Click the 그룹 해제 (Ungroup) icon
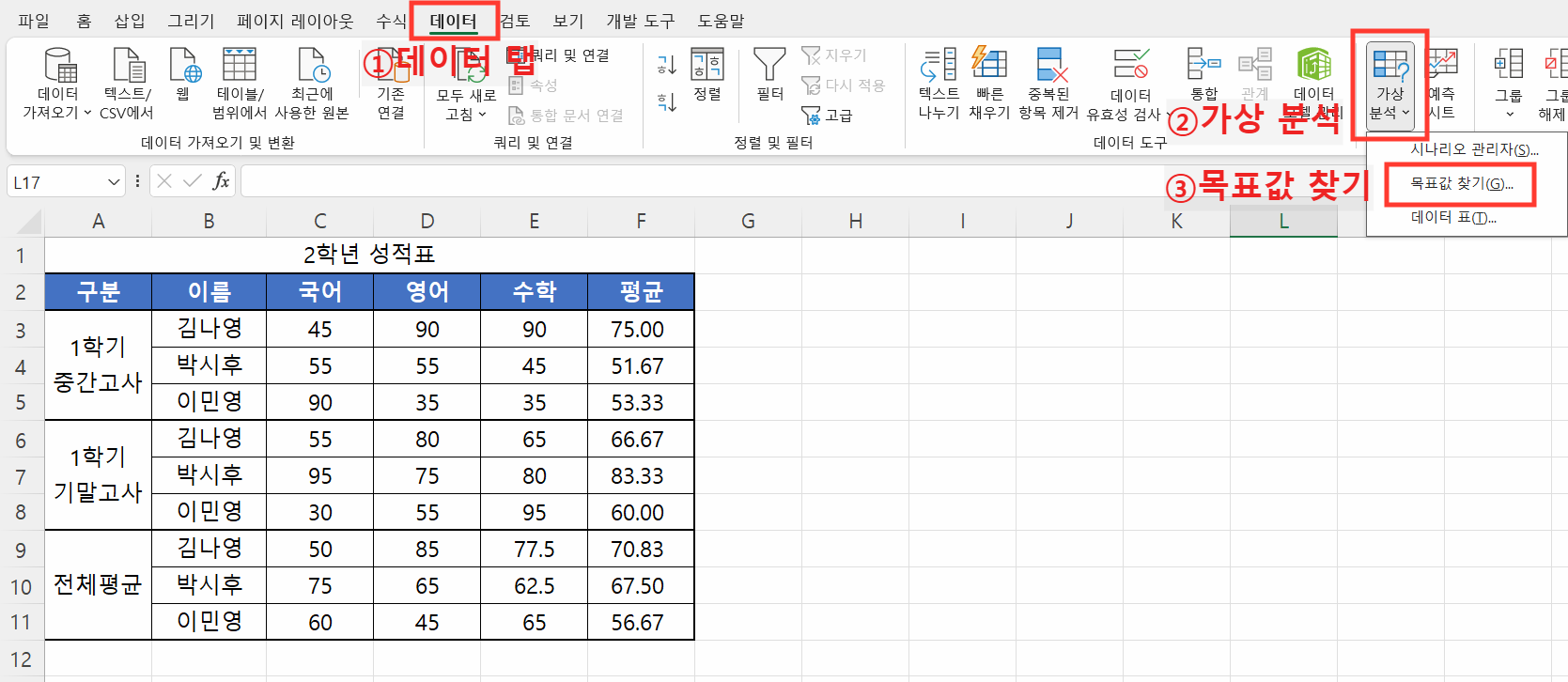Image resolution: width=1568 pixels, height=682 pixels. pyautogui.click(x=1557, y=64)
